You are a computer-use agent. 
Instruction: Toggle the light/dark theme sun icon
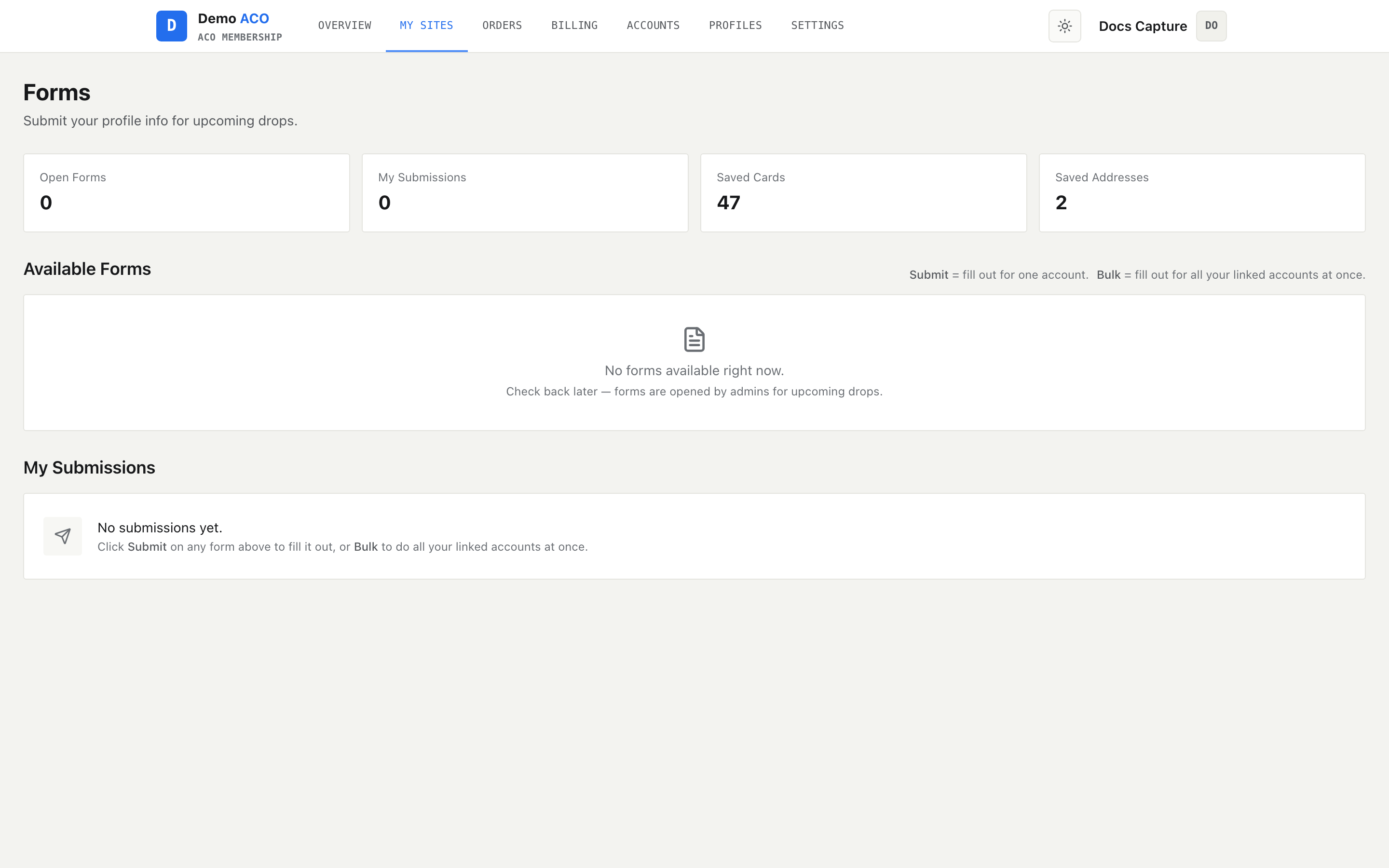pos(1065,26)
